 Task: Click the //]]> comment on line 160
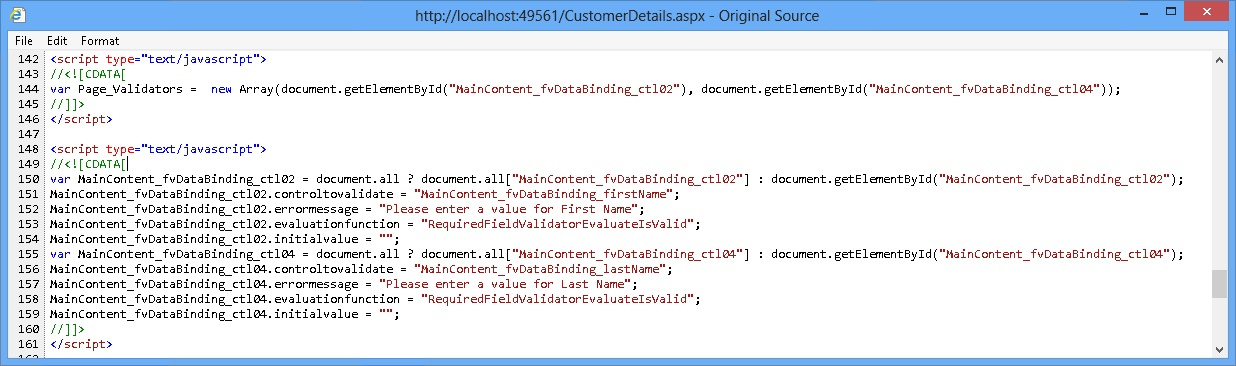tap(67, 329)
